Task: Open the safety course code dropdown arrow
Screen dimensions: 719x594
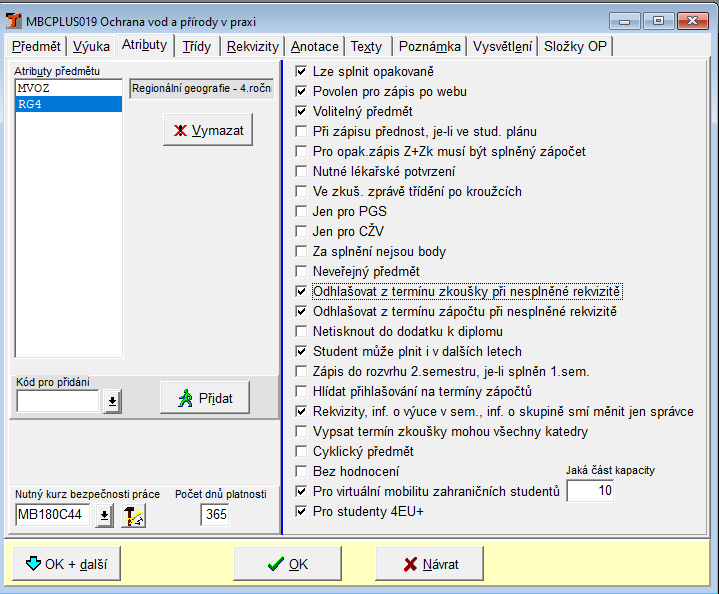Action: pyautogui.click(x=105, y=515)
